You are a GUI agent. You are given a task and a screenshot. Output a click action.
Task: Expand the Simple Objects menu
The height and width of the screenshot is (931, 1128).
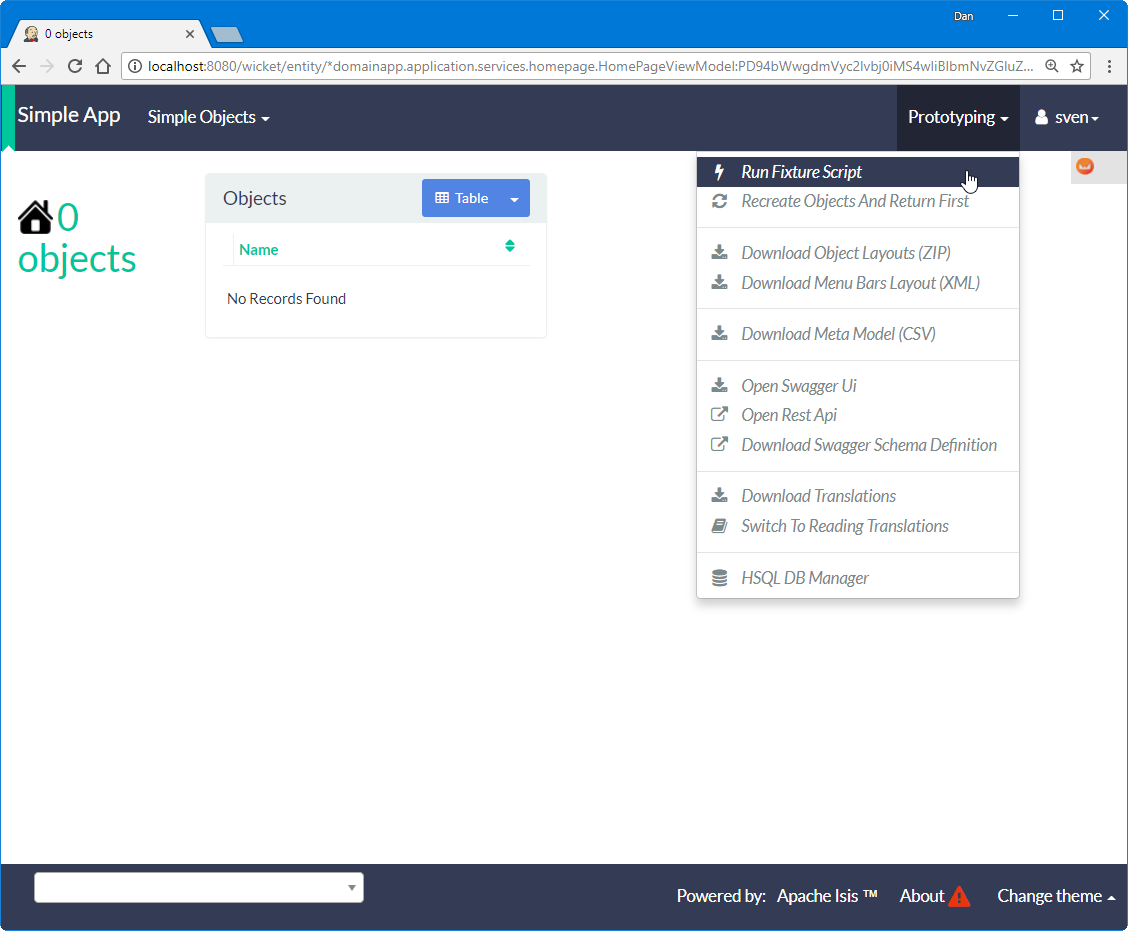[x=208, y=117]
